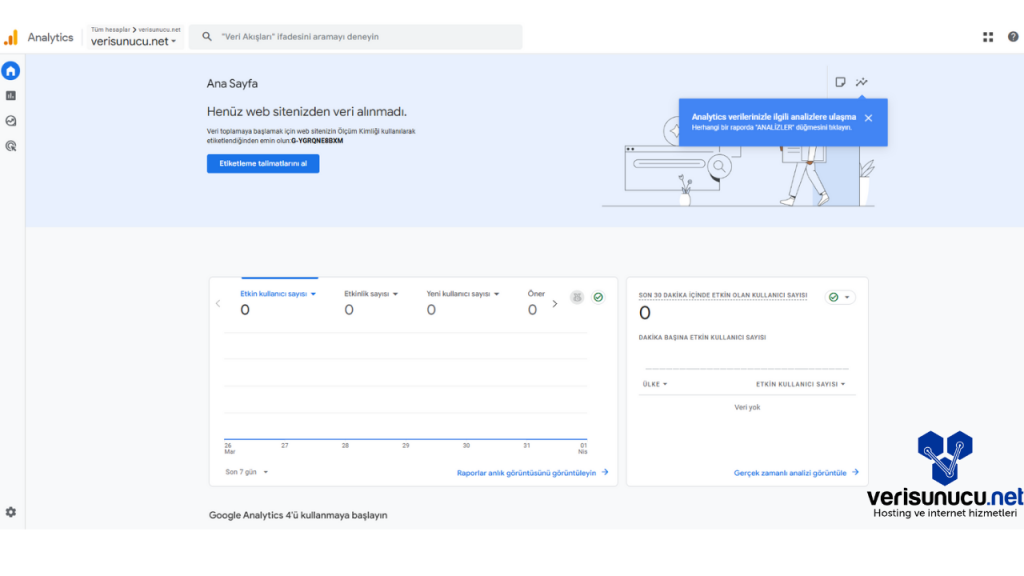Image resolution: width=1024 pixels, height=576 pixels.
Task: Click the customize report note icon
Action: click(x=840, y=82)
